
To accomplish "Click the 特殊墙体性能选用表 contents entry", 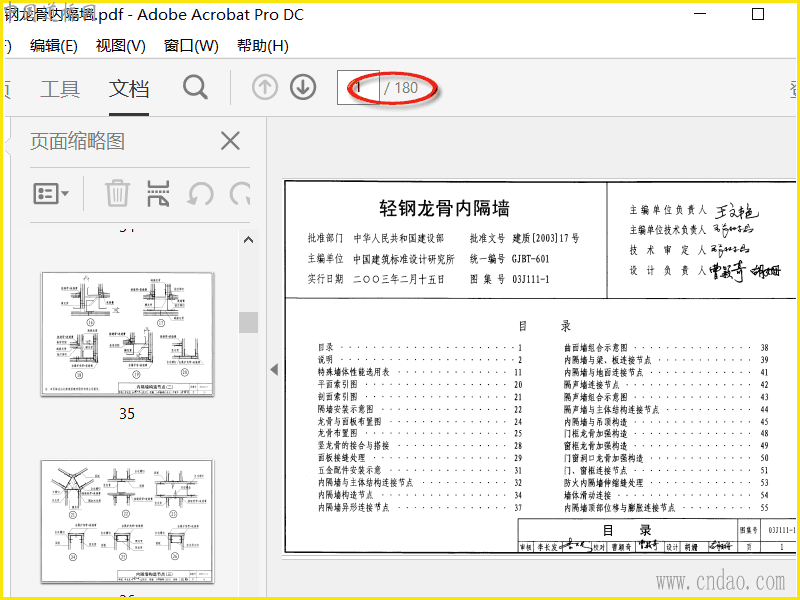I will click(353, 372).
